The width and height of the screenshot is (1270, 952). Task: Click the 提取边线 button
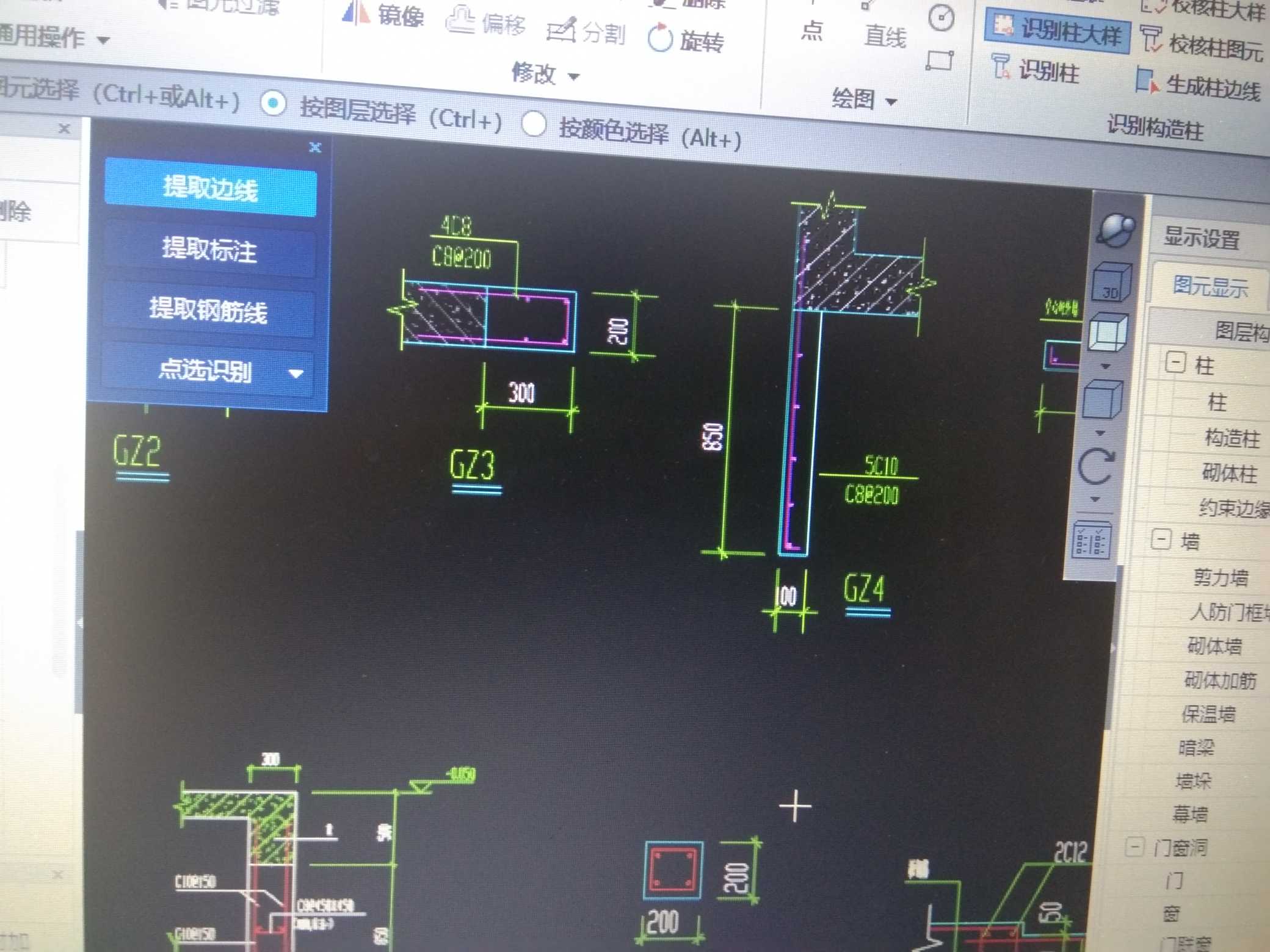(211, 188)
